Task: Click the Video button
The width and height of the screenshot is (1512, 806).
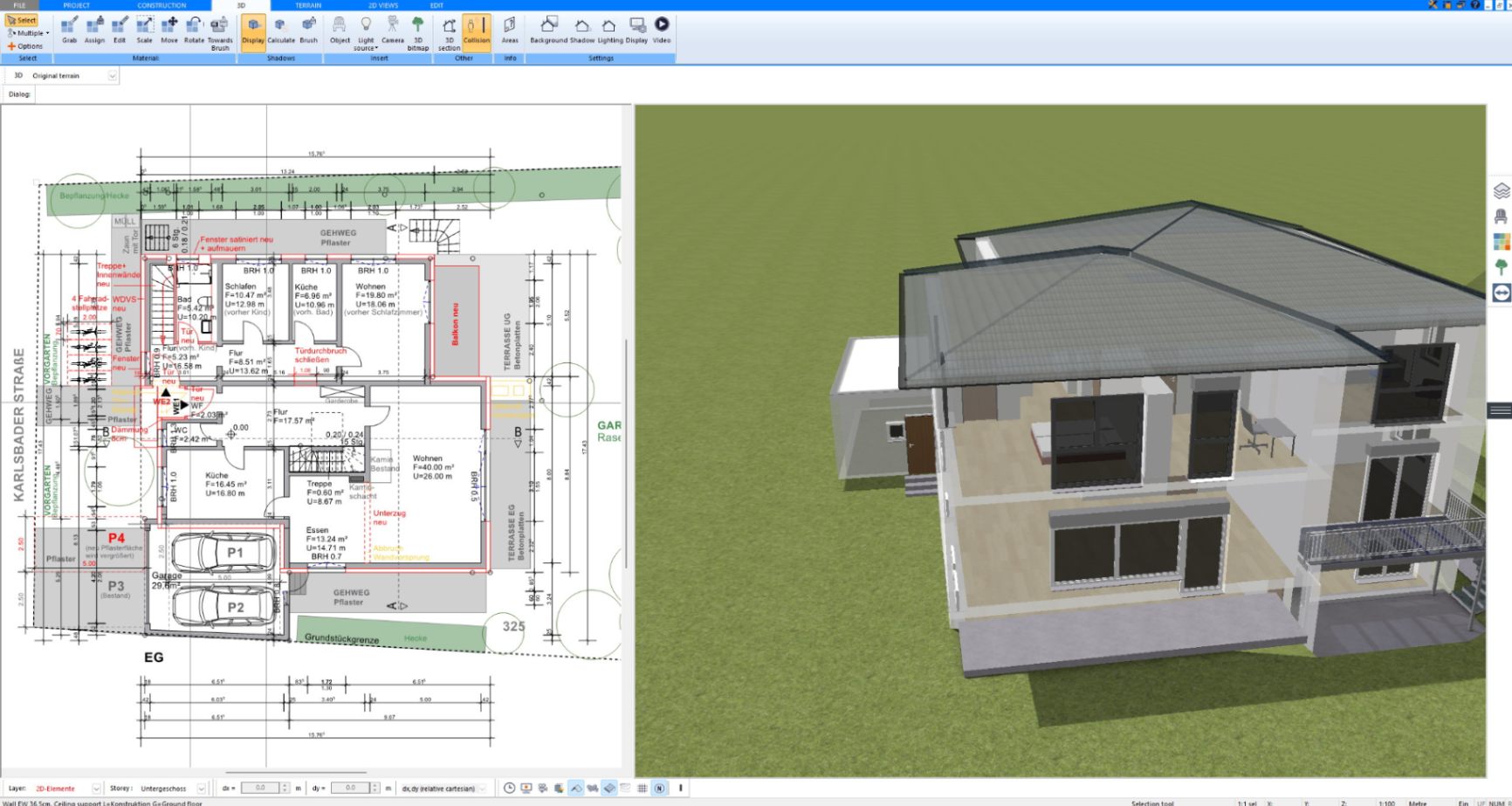Action: 662,31
